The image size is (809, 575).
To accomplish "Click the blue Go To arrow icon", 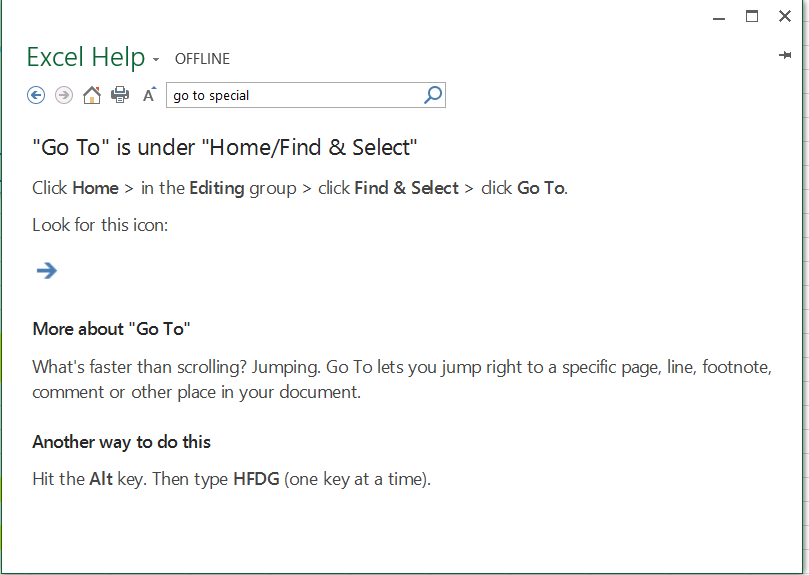I will pyautogui.click(x=46, y=270).
